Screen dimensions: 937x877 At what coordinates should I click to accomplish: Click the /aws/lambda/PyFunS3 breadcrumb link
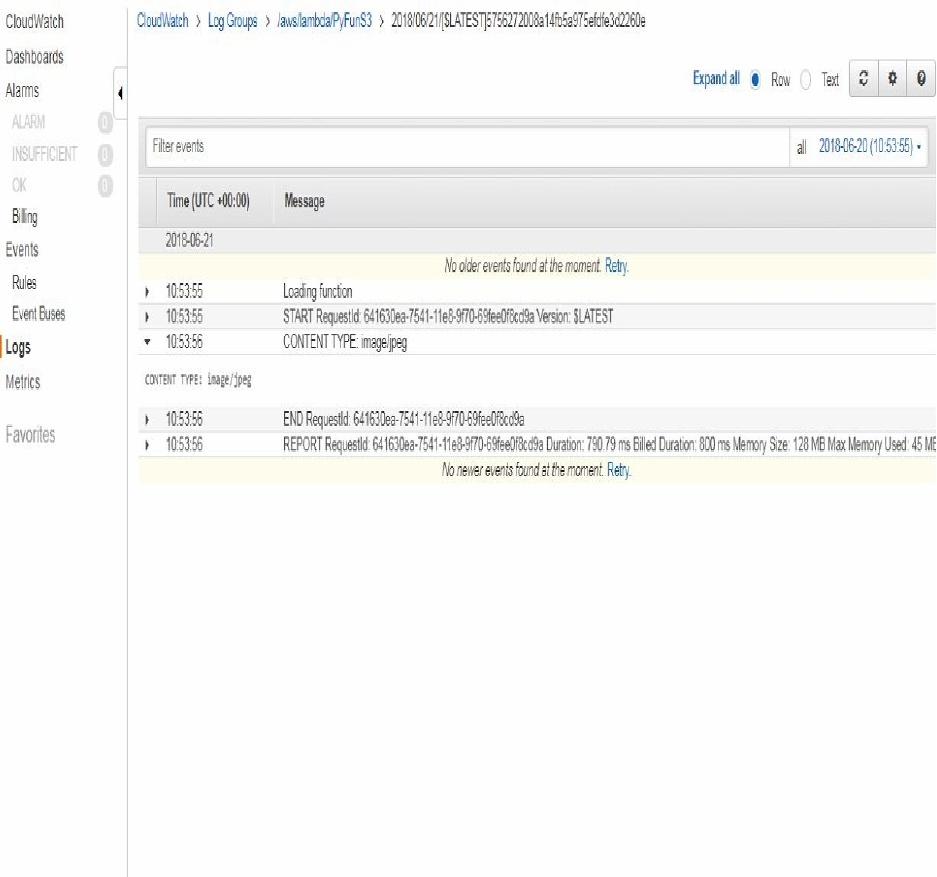point(324,21)
